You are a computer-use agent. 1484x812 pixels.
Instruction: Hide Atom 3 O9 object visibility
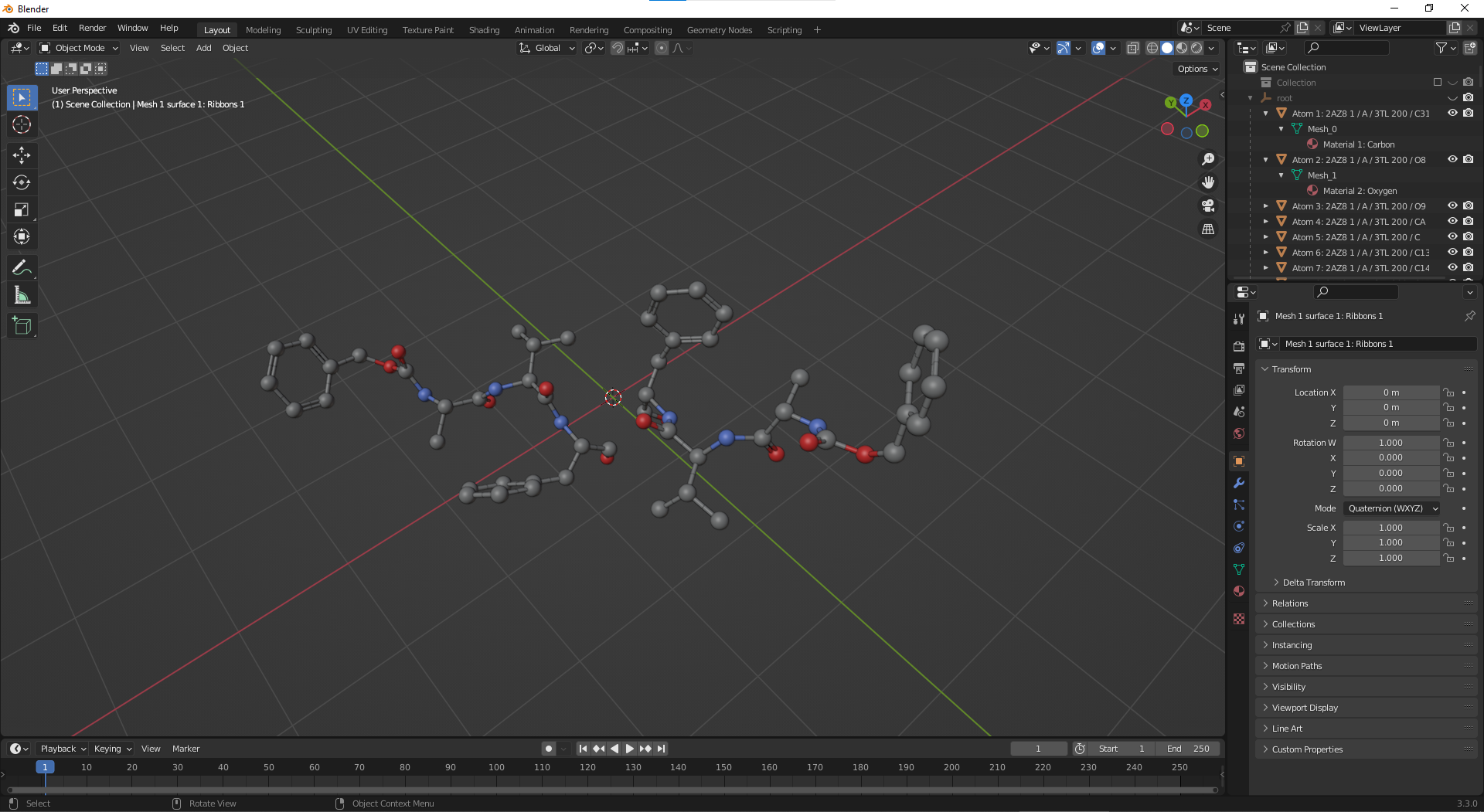[x=1452, y=206]
